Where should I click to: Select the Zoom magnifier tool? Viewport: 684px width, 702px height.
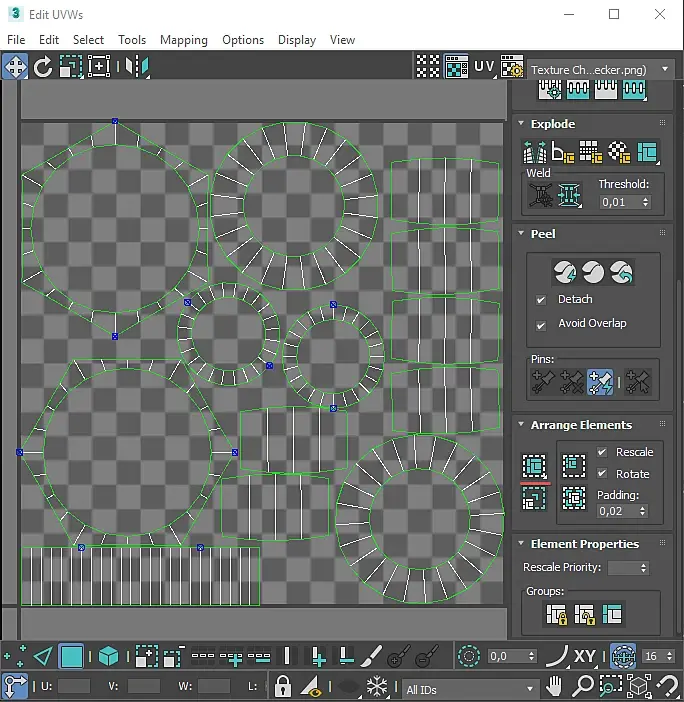click(583, 686)
